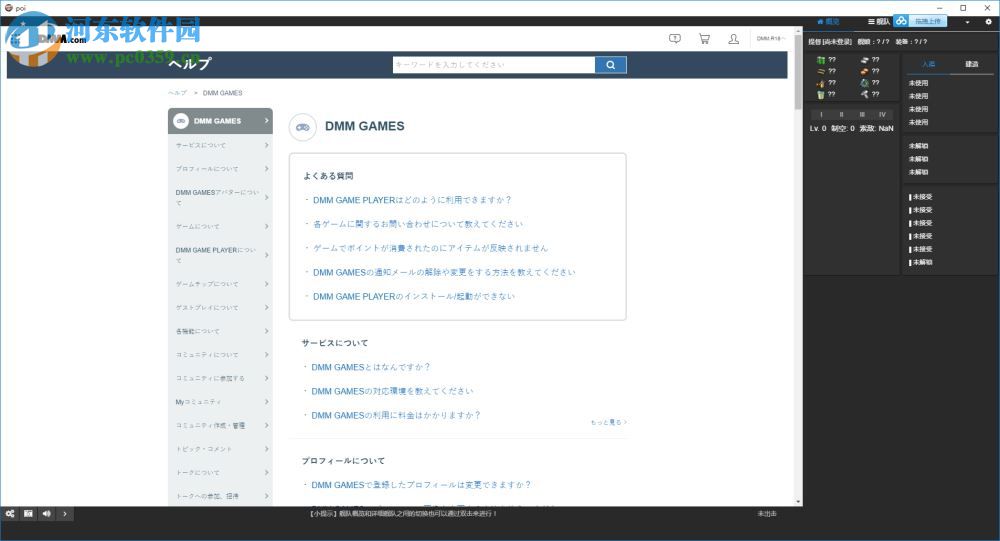Click the もっと見る more link
Viewport: 1000px width, 541px height.
609,422
